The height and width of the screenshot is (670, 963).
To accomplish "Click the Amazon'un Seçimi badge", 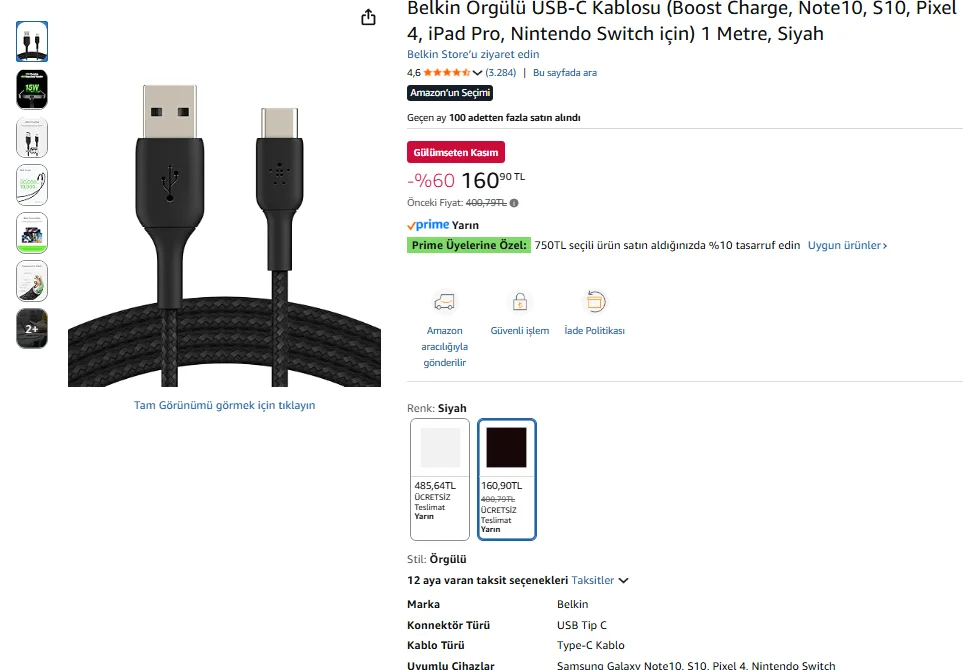I will pyautogui.click(x=450, y=93).
